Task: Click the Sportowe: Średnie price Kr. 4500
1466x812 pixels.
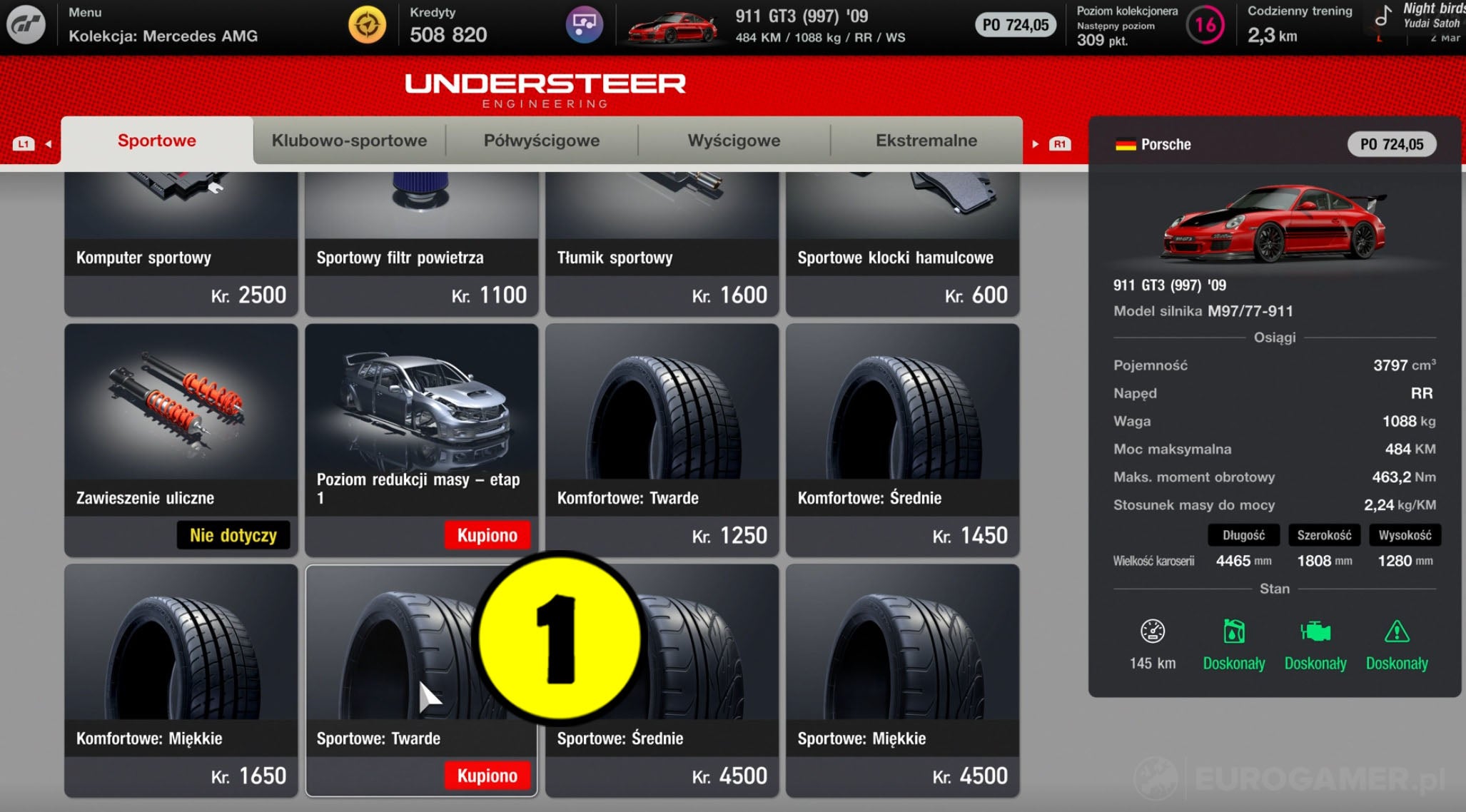Action: pyautogui.click(x=729, y=776)
